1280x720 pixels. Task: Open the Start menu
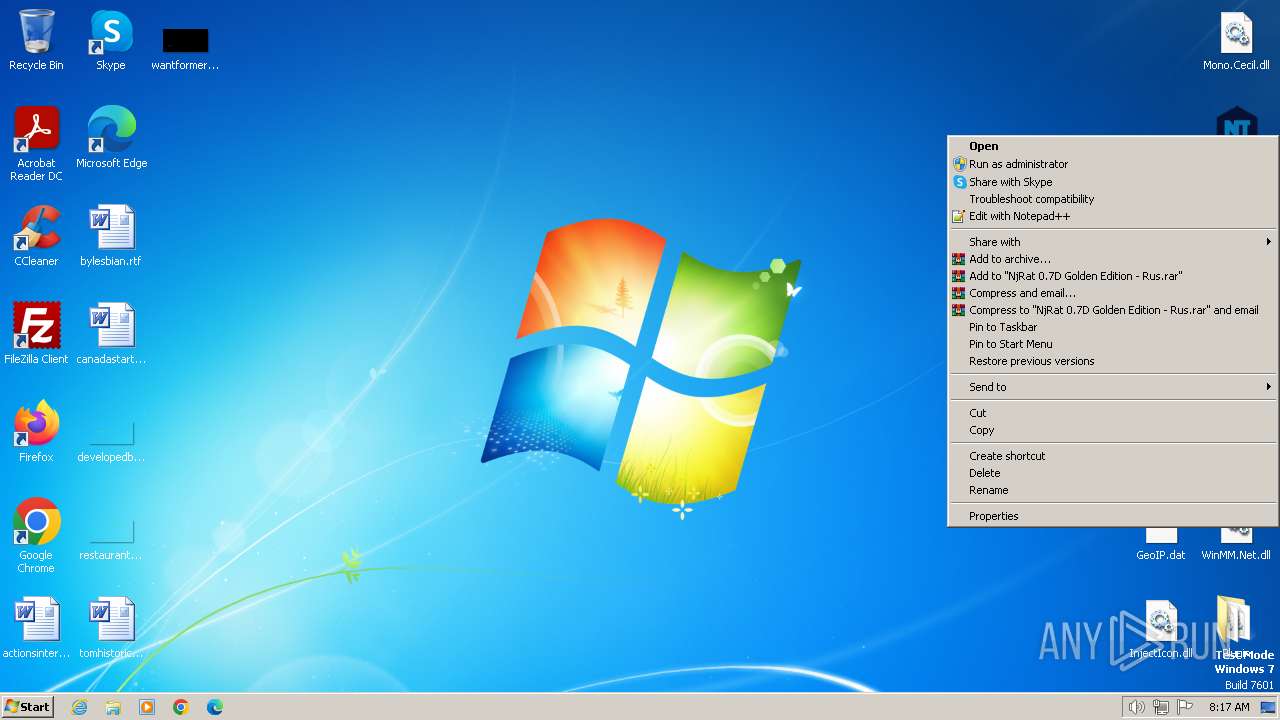(28, 707)
